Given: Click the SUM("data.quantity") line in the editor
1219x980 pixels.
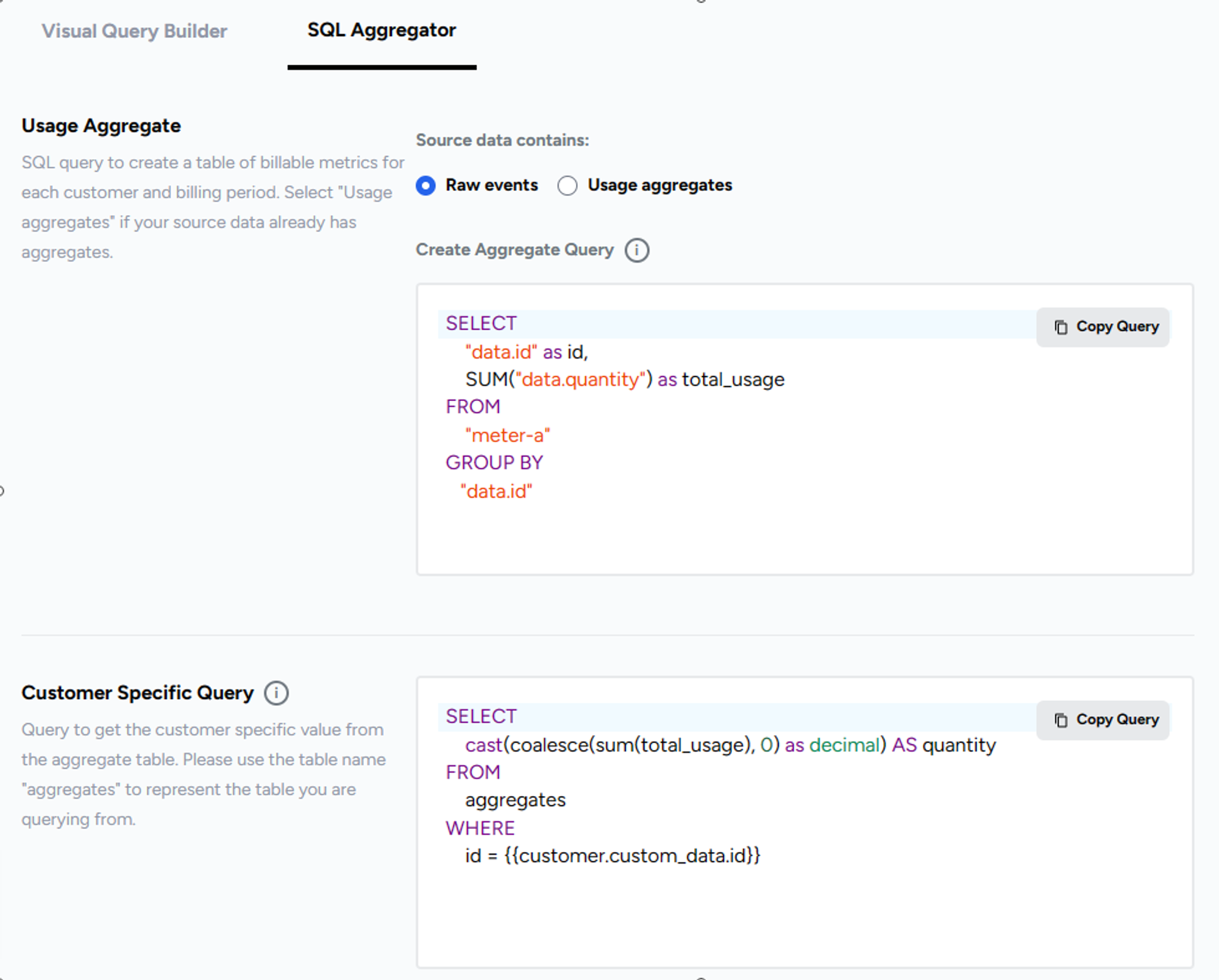Looking at the screenshot, I should coord(624,380).
